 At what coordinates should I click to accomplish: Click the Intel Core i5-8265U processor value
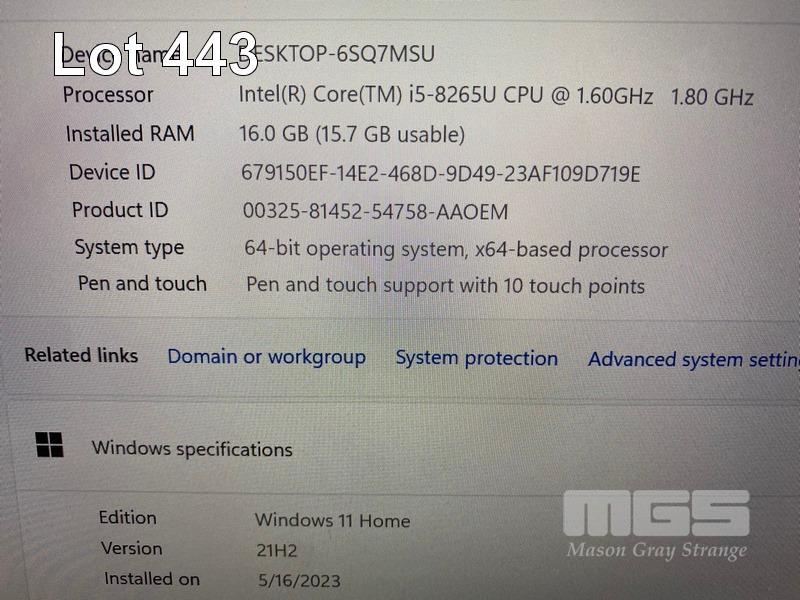pos(496,95)
